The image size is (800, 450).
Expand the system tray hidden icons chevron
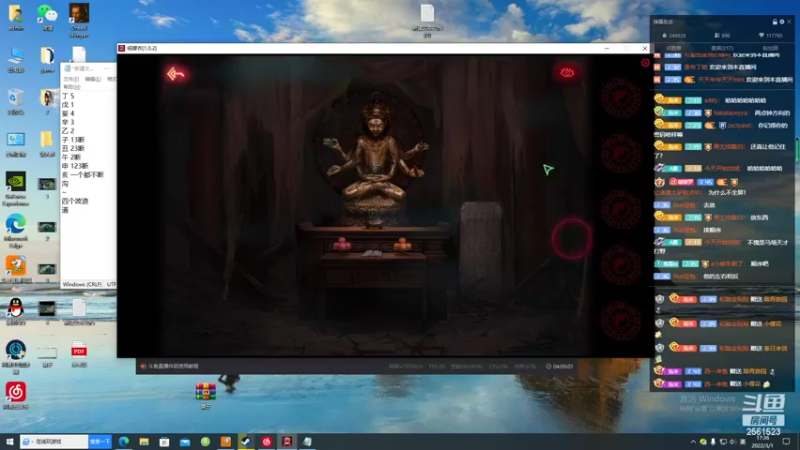tap(693, 442)
